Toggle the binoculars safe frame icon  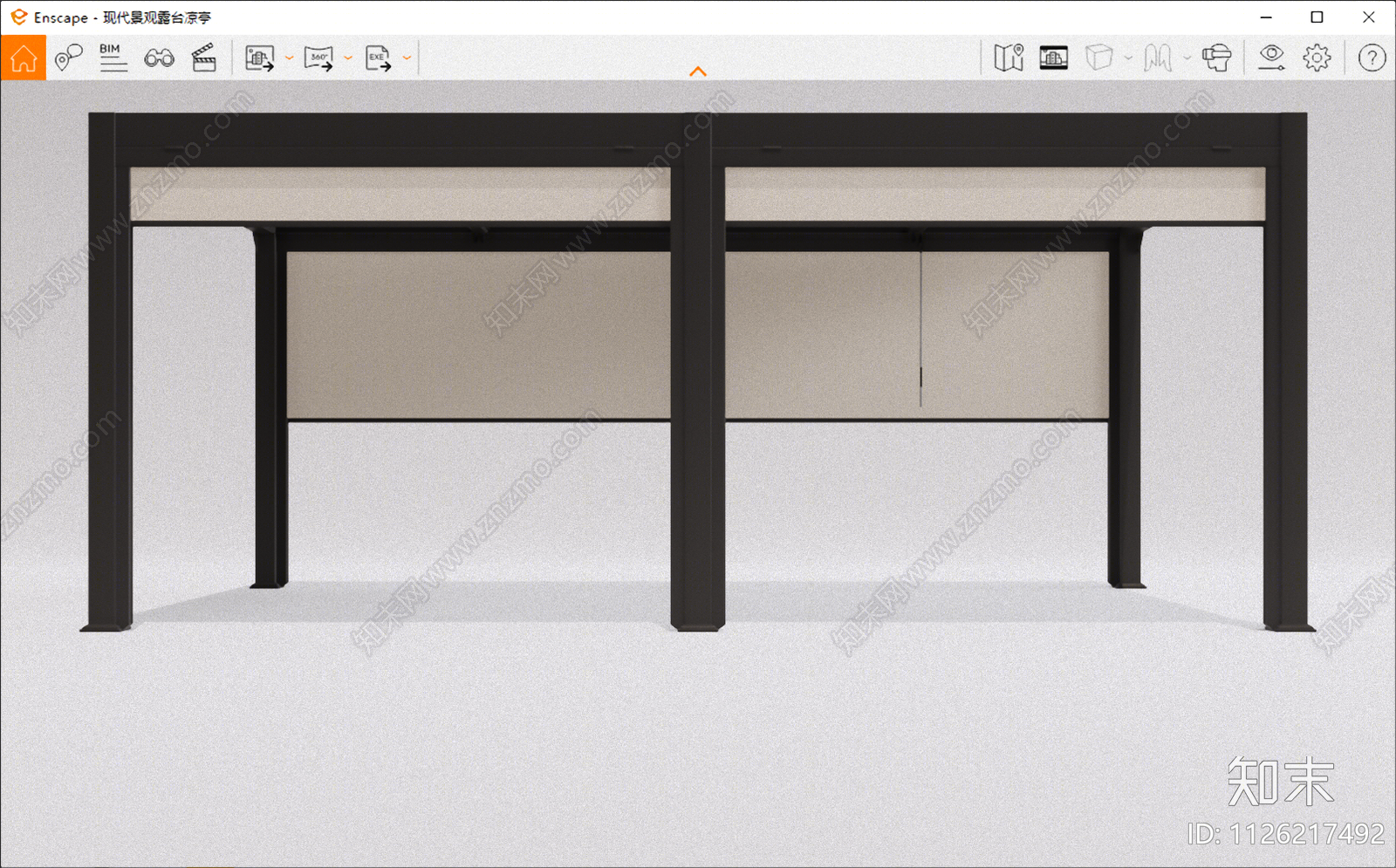[159, 58]
